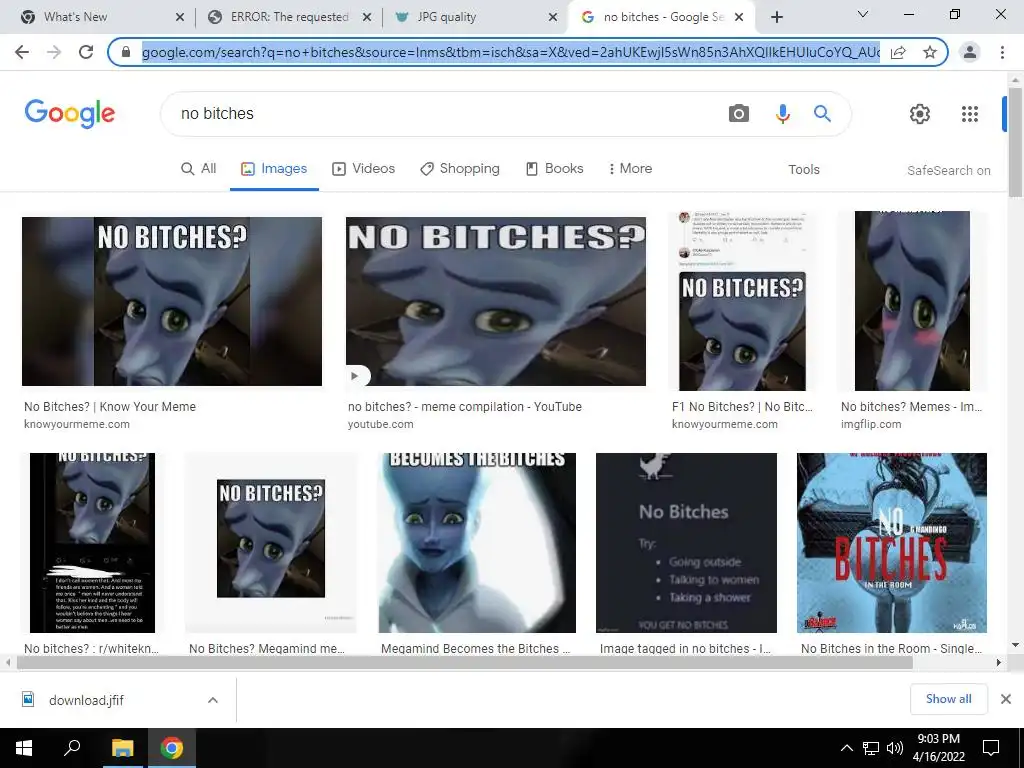Close the current Google Search tab
Screen dimensions: 1024x768
739,18
